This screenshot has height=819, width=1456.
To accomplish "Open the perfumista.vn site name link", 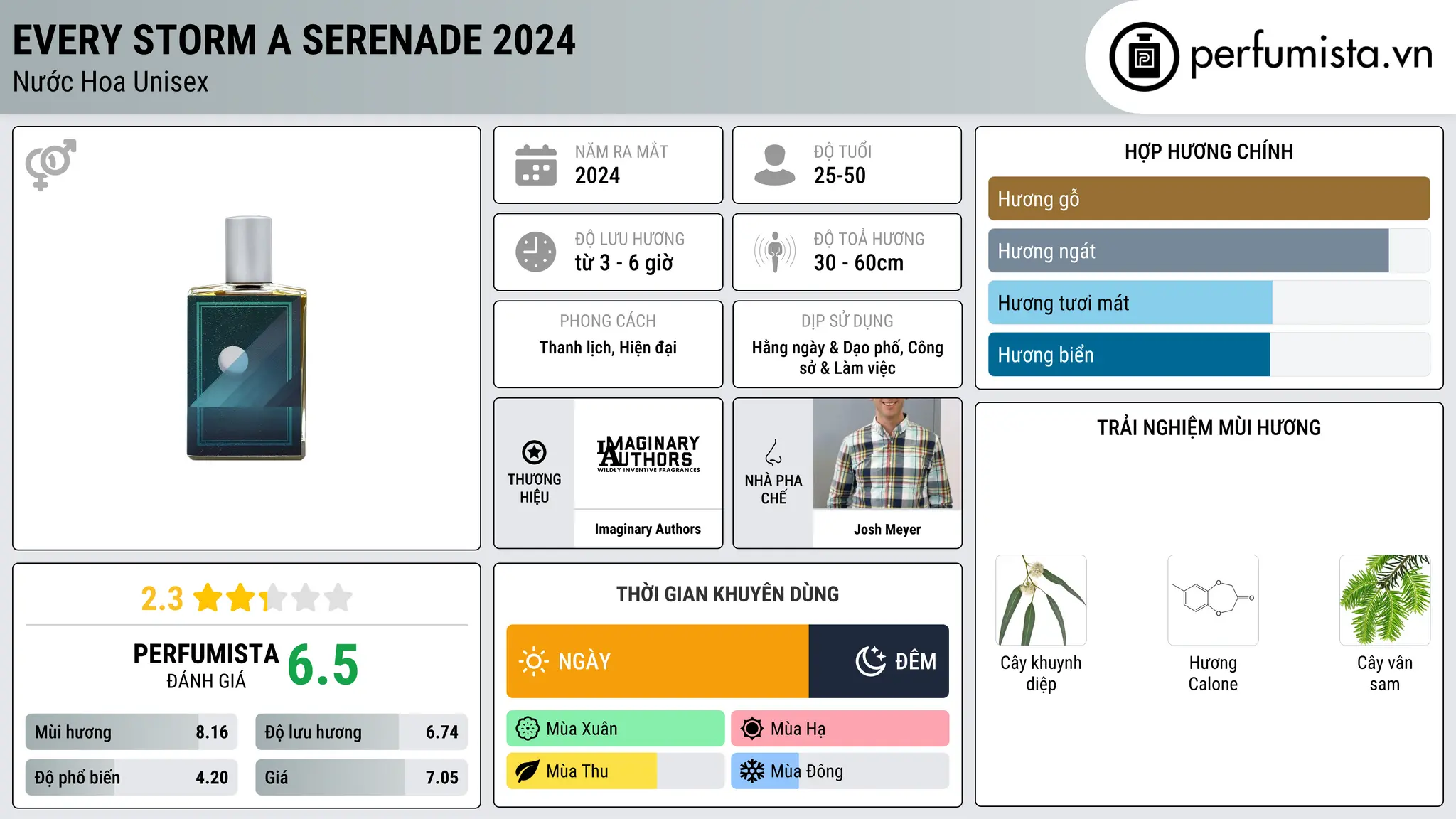I will (1311, 54).
